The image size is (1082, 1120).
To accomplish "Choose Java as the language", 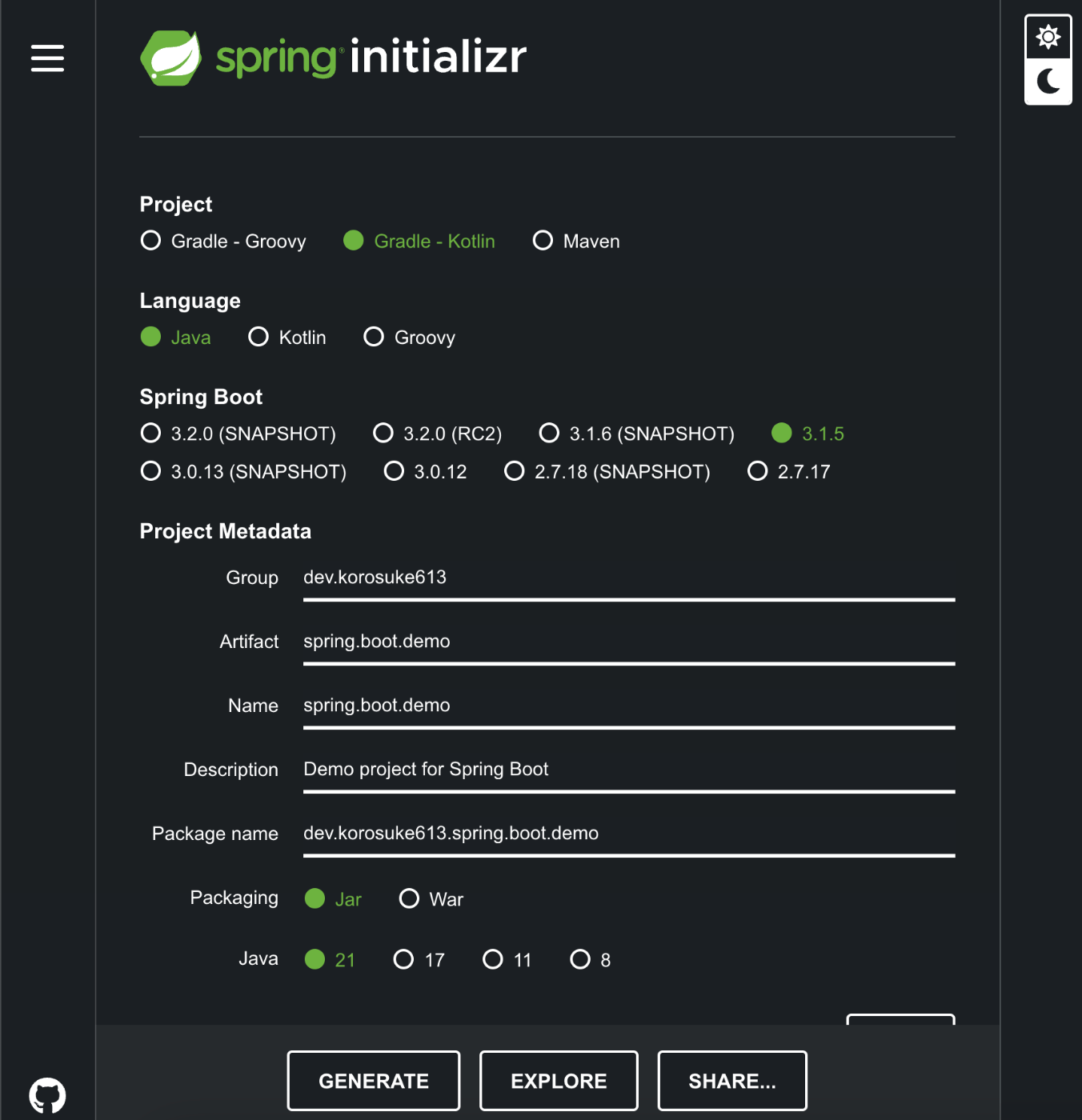I will coord(175,337).
